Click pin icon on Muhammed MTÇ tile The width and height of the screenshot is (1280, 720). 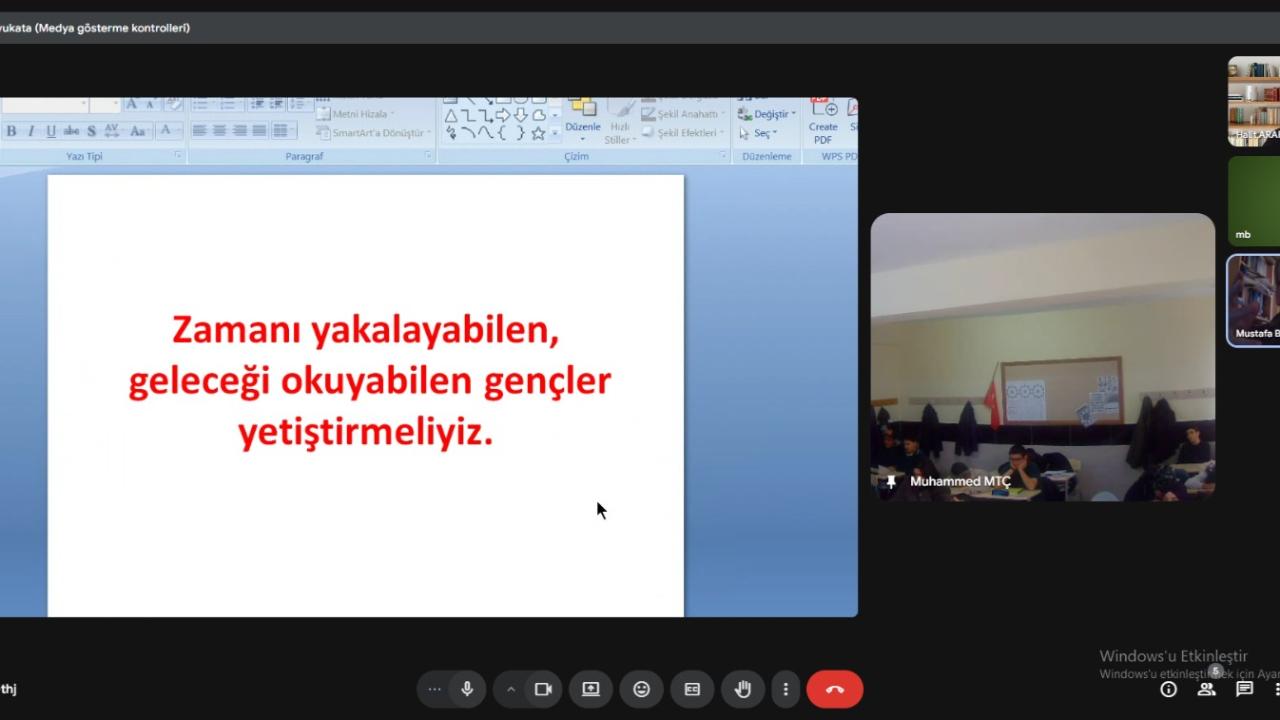pyautogui.click(x=891, y=482)
